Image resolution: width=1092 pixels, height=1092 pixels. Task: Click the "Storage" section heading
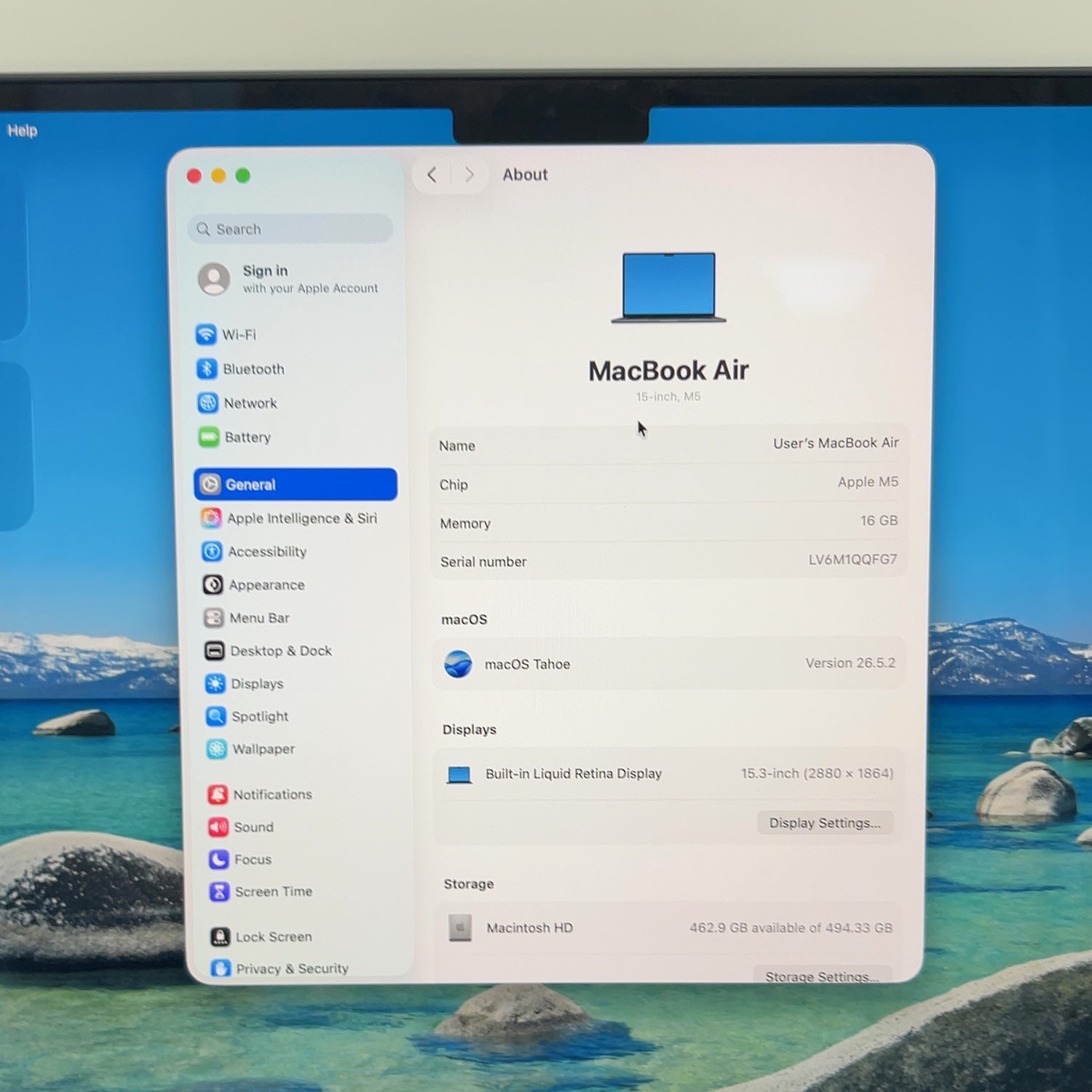tap(469, 884)
